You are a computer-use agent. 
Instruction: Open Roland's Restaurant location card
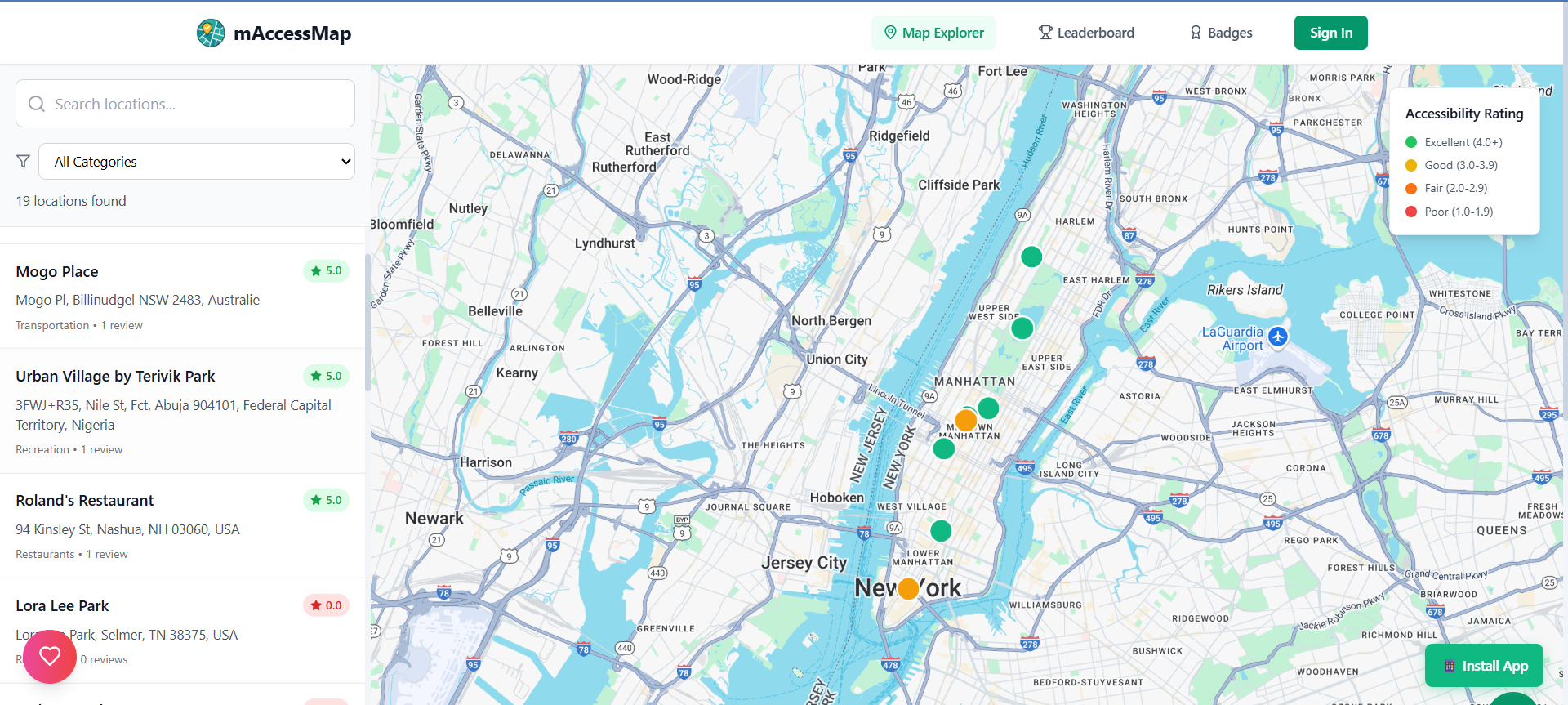point(182,525)
